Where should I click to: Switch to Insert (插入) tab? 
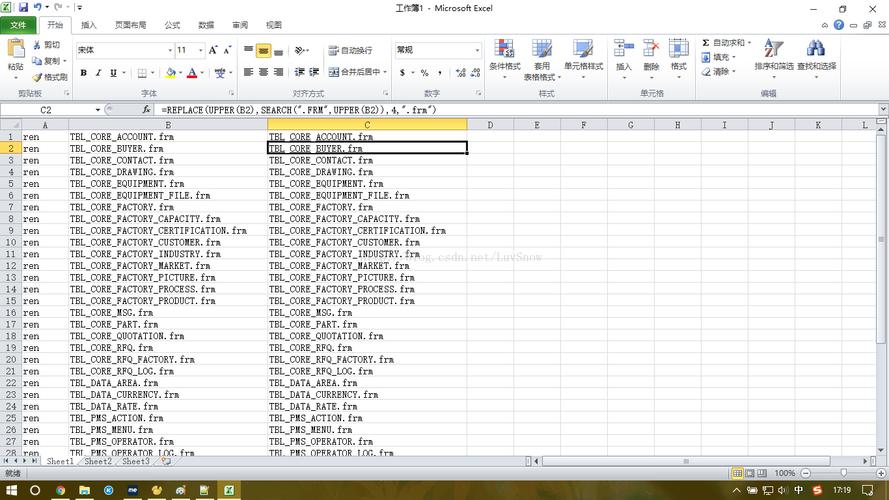point(88,25)
